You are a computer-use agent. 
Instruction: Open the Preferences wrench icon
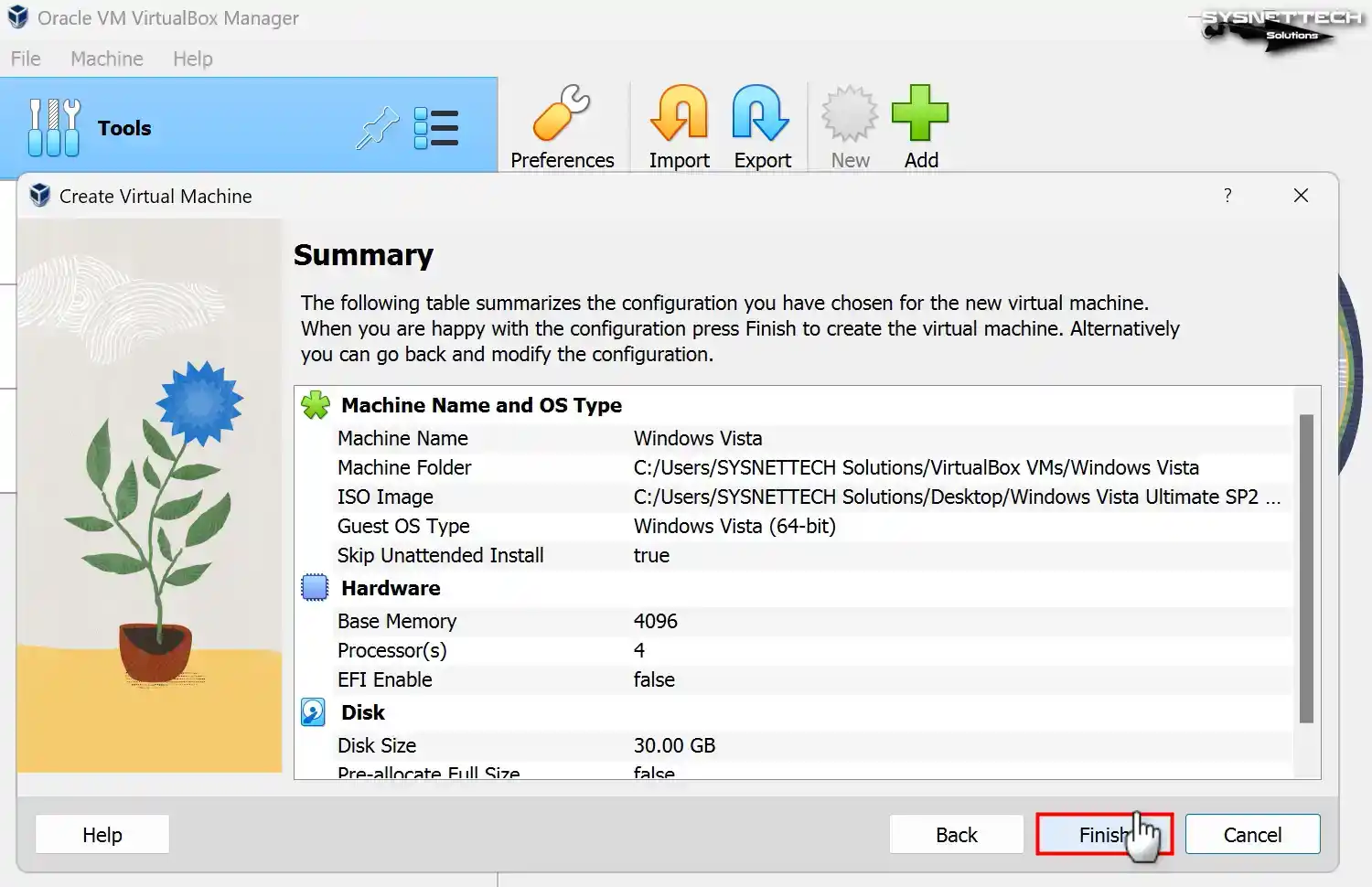[562, 113]
